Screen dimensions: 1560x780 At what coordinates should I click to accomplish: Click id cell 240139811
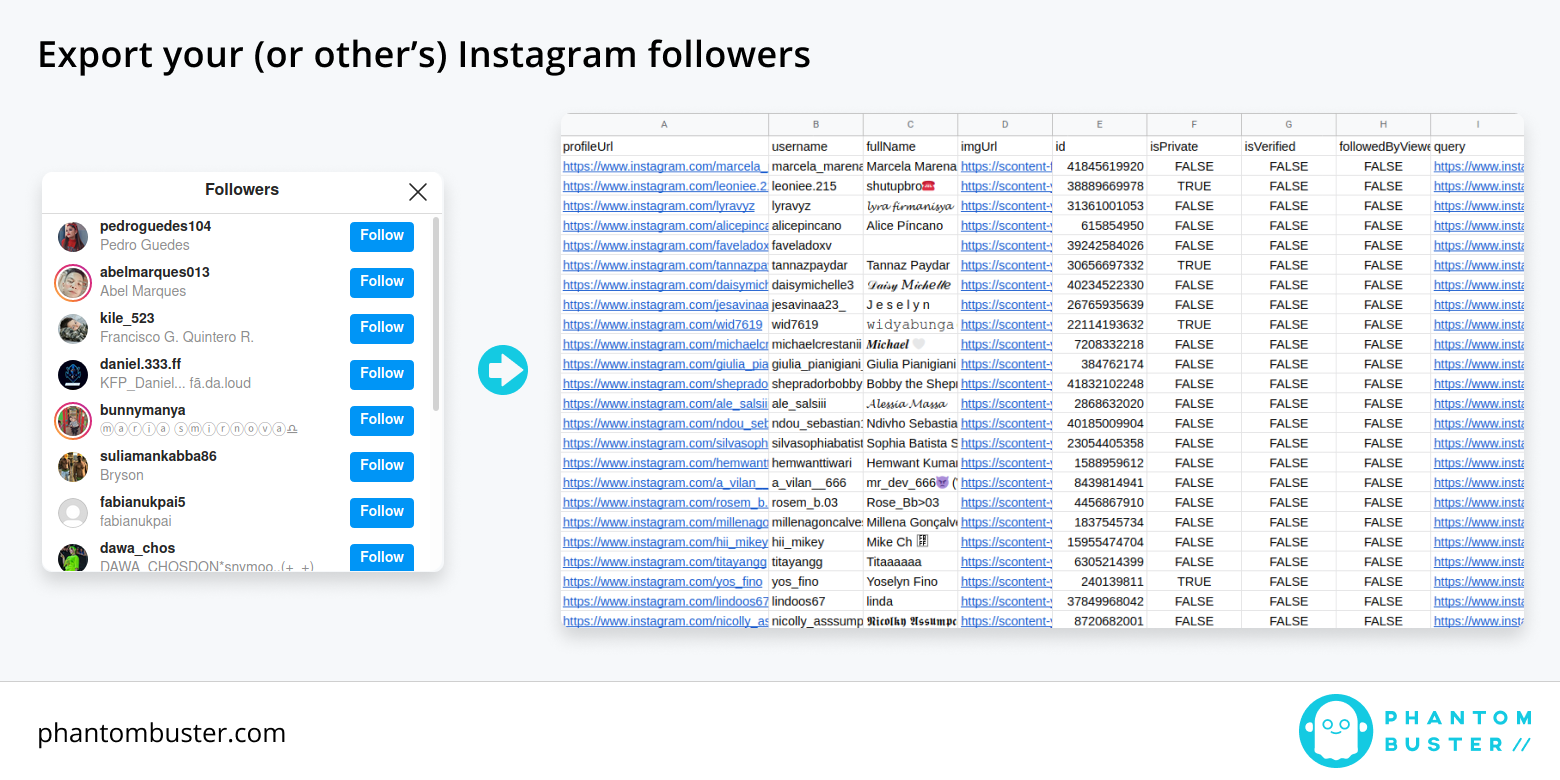pos(1099,581)
